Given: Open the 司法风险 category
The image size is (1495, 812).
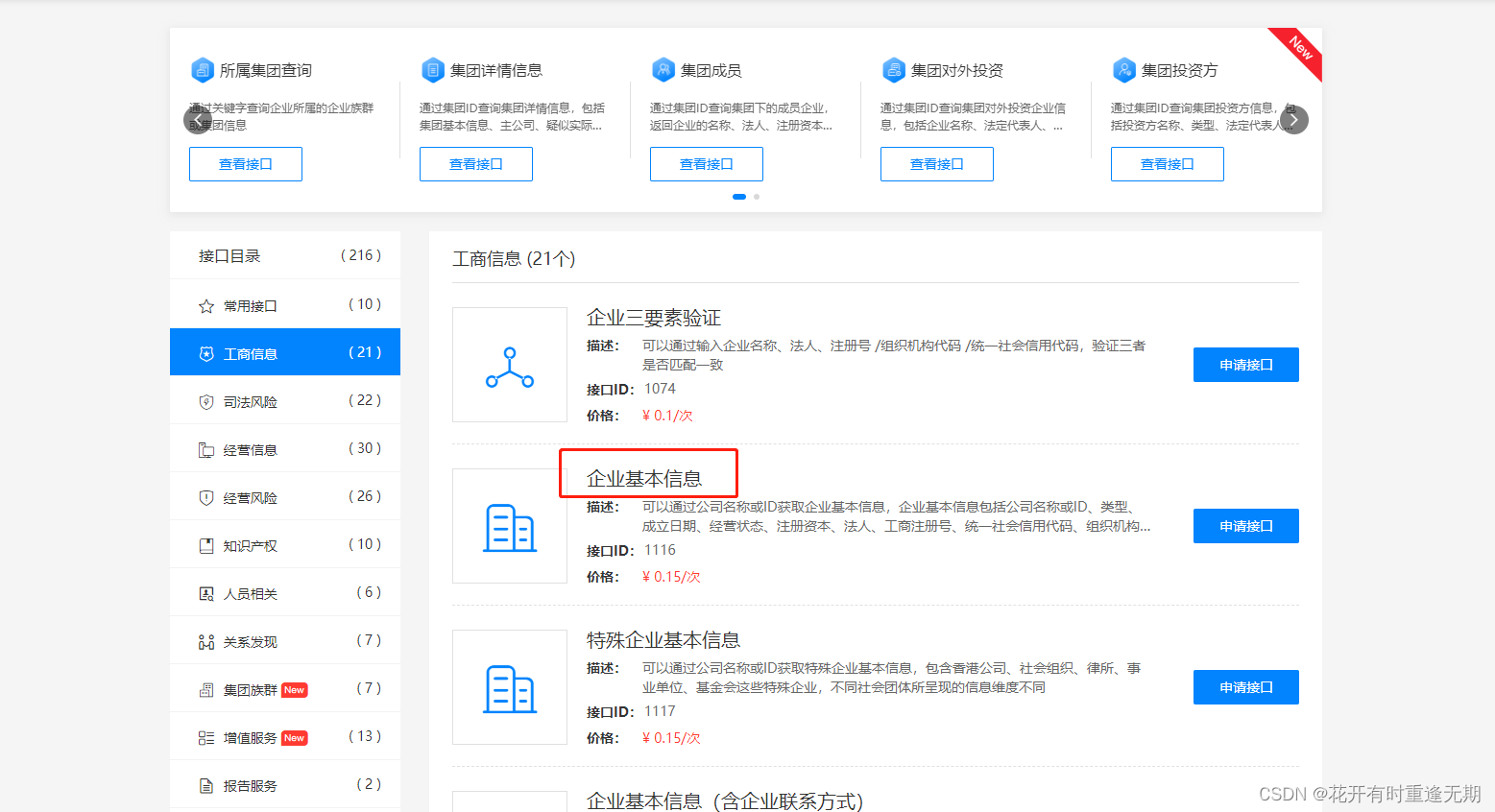Looking at the screenshot, I should 285,400.
